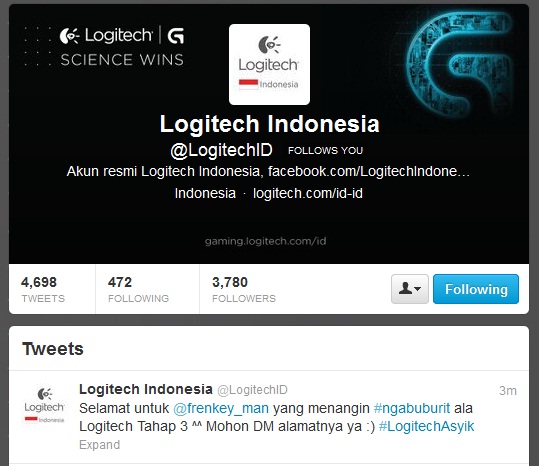Visit the logitech.com/id-id website link
This screenshot has width=539, height=466.
point(308,193)
